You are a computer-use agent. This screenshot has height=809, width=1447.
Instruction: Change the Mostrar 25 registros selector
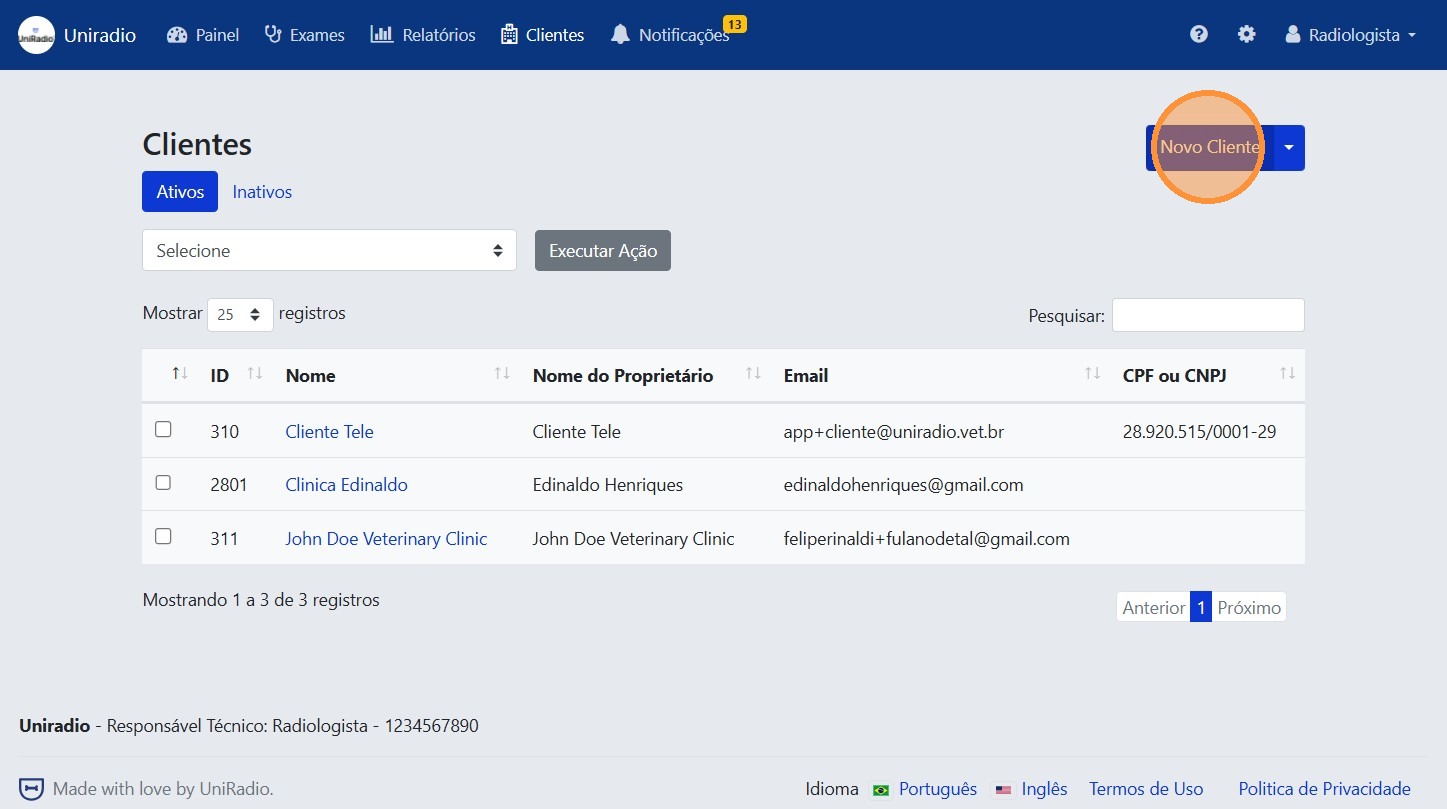coord(239,313)
